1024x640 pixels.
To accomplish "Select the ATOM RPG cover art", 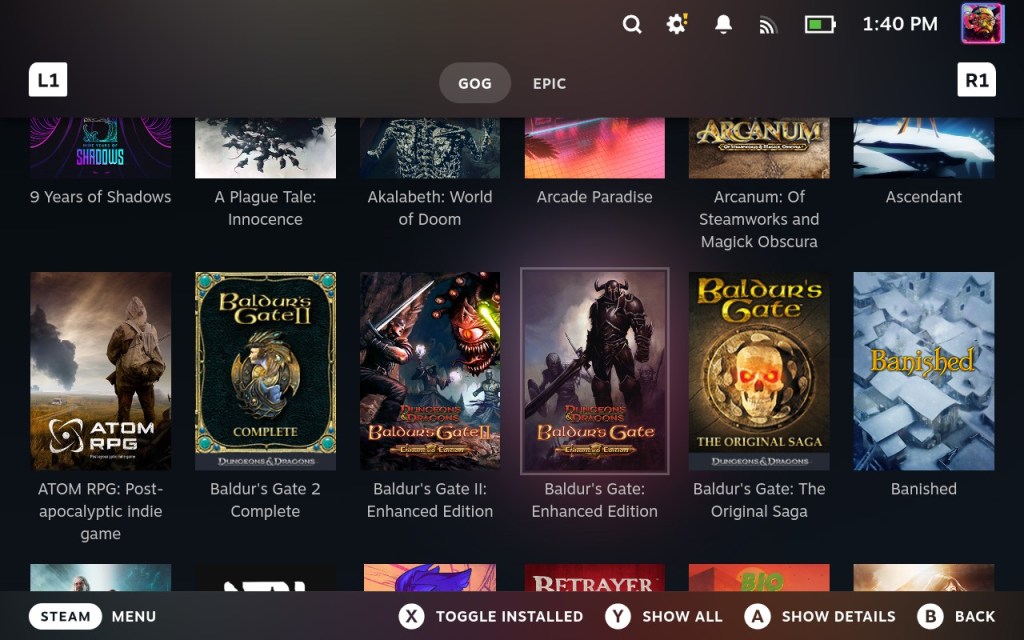I will (100, 370).
